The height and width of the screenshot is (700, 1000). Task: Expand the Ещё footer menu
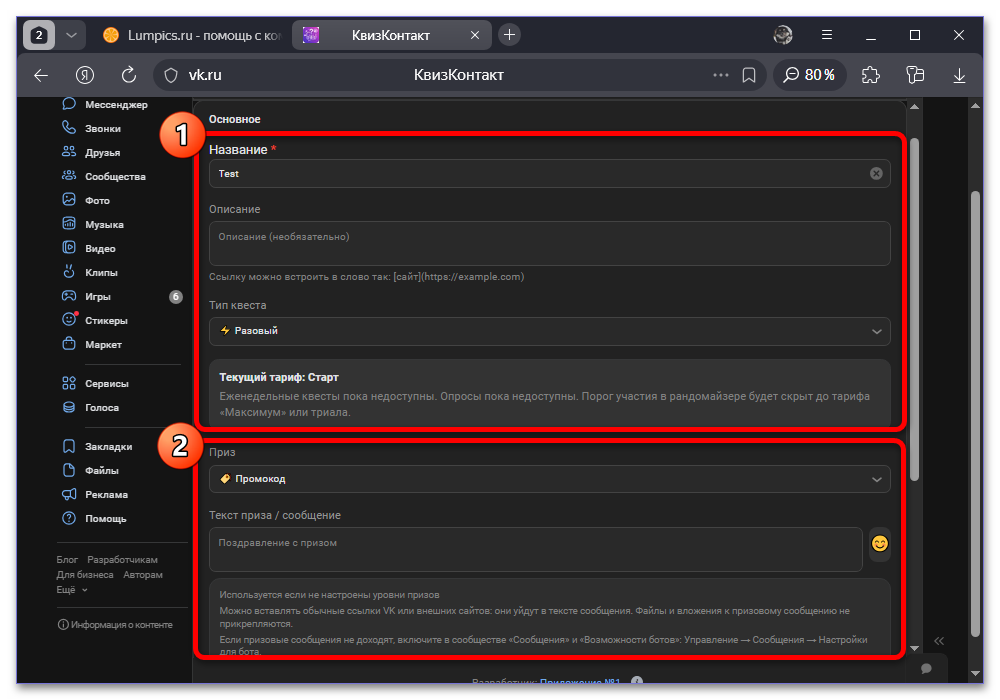pyautogui.click(x=71, y=590)
